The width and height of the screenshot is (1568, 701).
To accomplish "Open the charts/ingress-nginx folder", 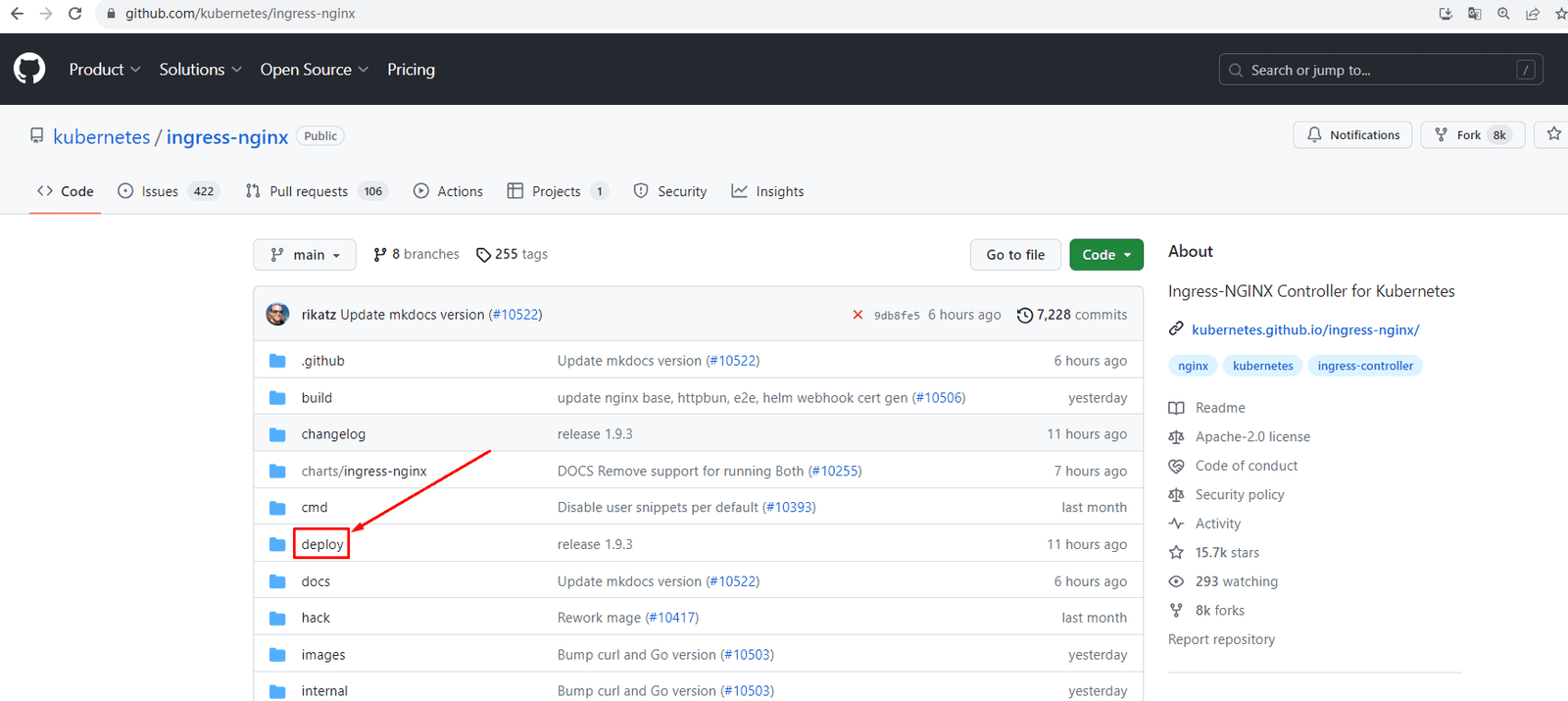I will coord(364,472).
